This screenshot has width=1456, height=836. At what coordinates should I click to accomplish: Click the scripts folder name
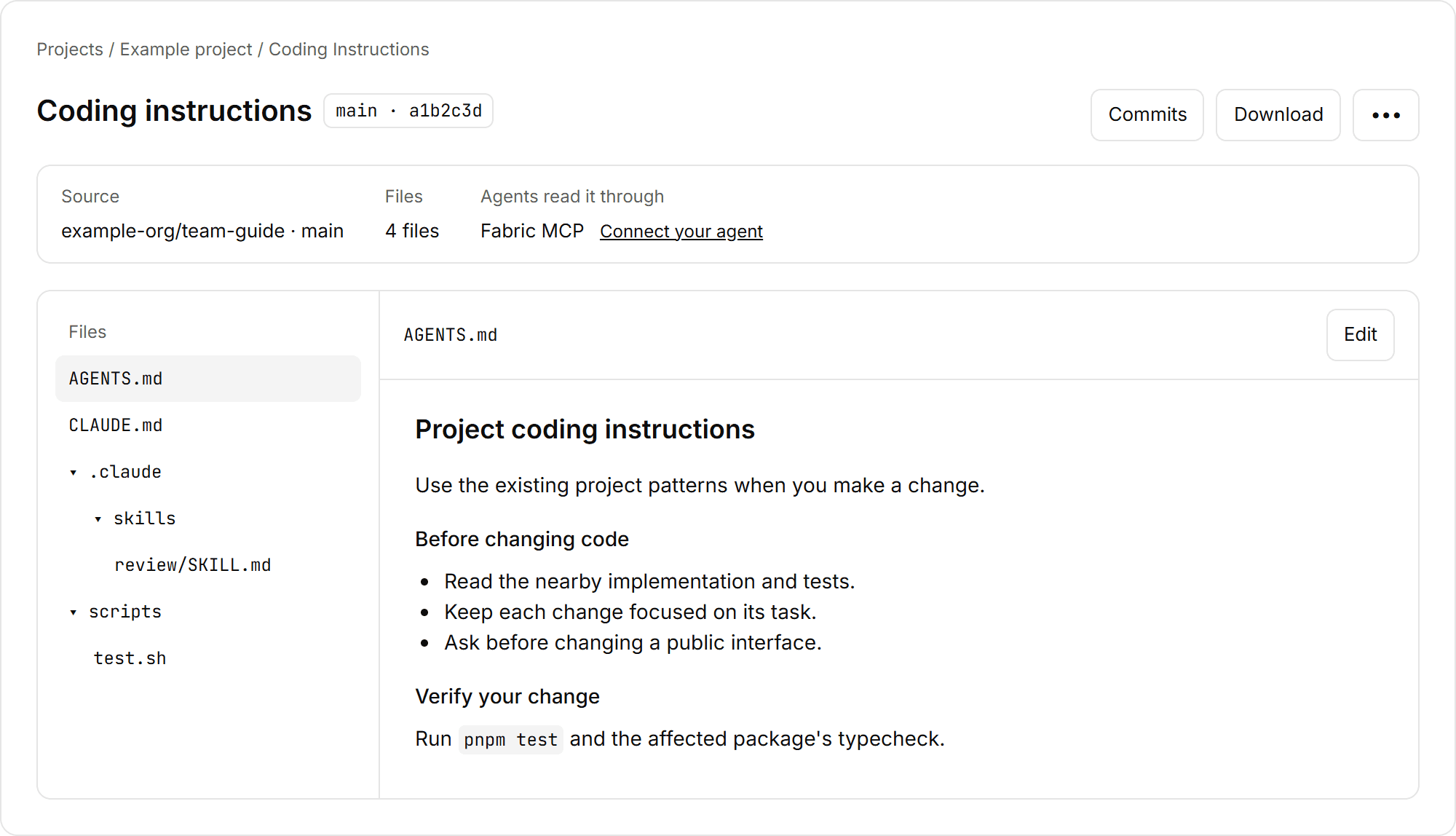(125, 612)
